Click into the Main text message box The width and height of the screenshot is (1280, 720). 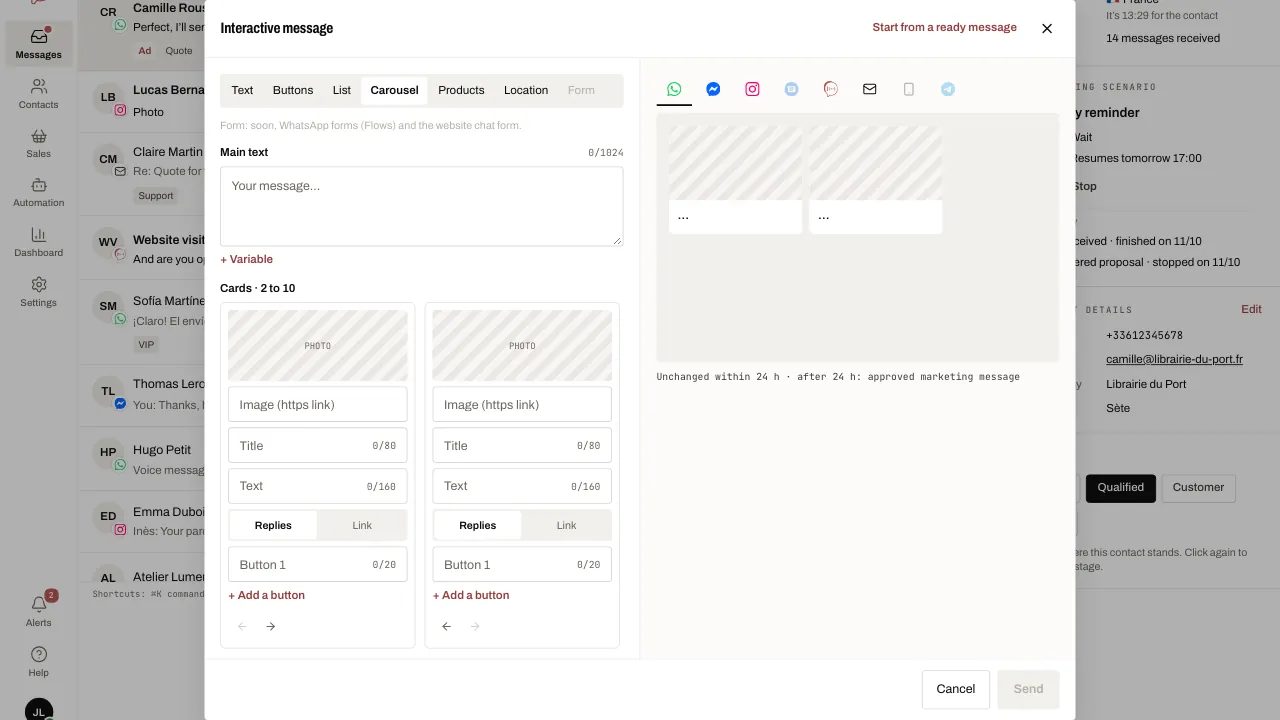(x=421, y=206)
